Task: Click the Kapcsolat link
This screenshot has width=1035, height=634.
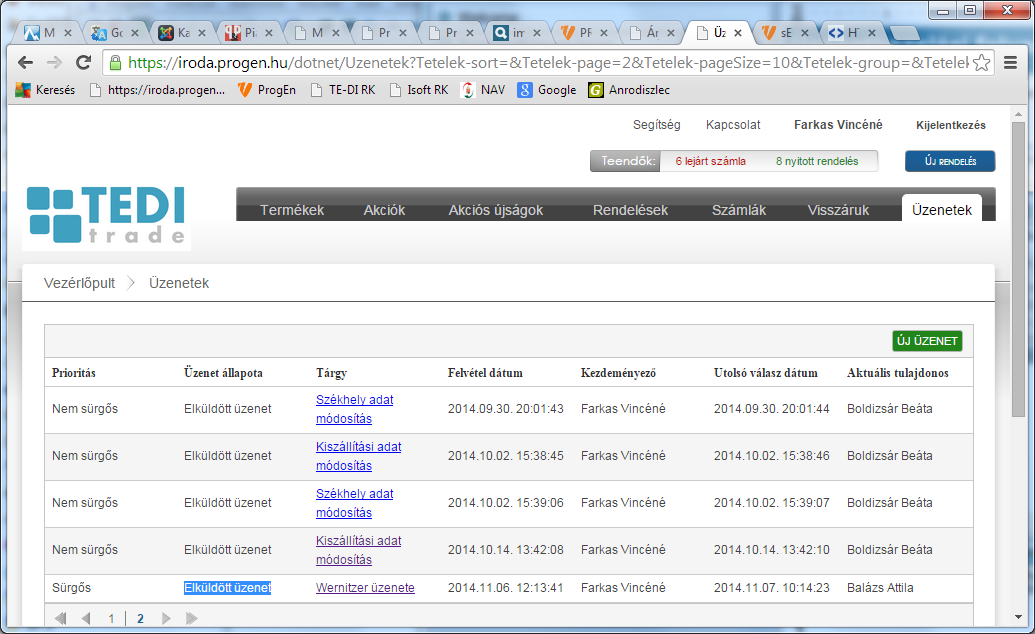Action: point(733,125)
